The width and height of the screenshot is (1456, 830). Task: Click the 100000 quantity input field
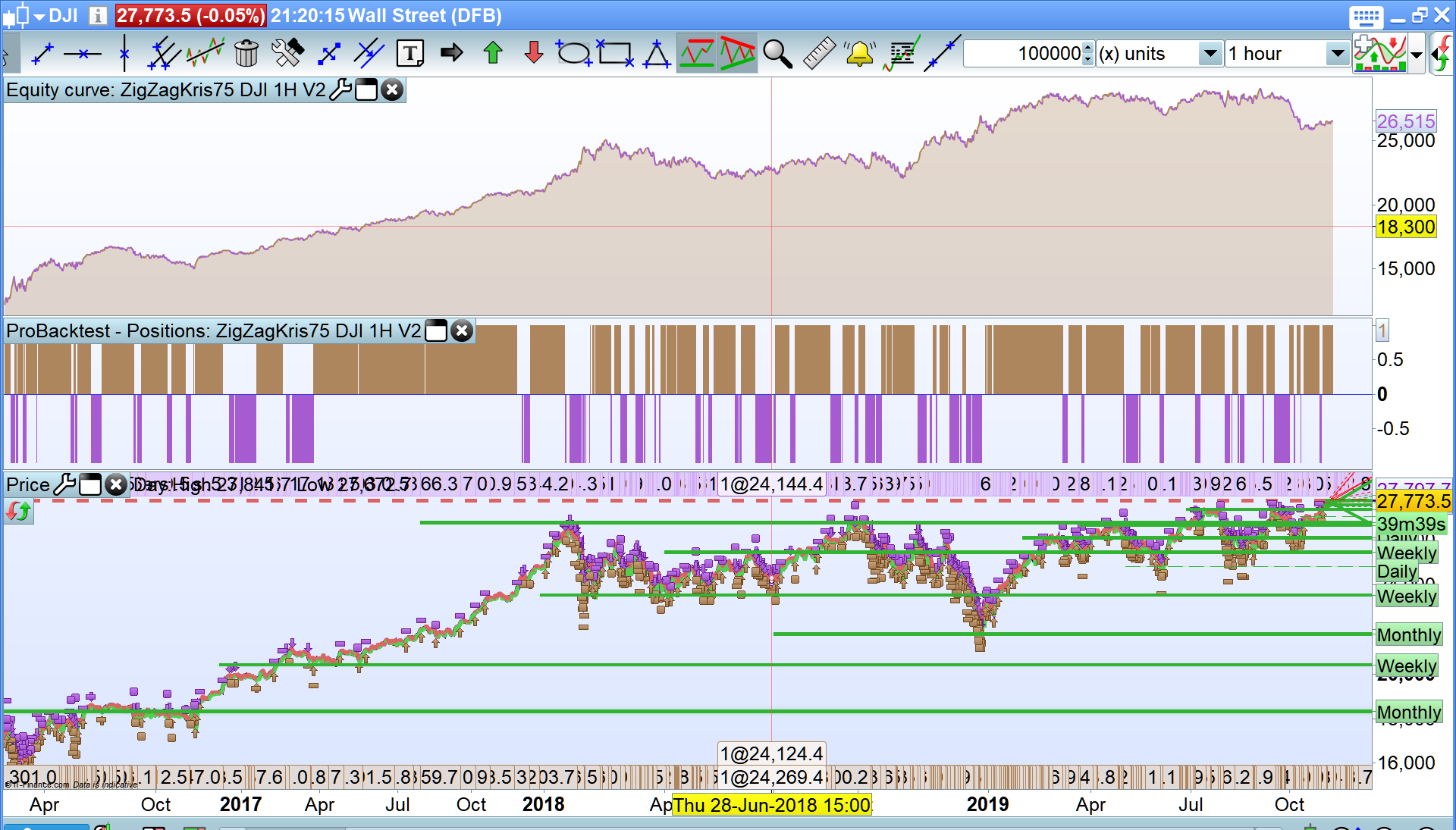tap(1024, 54)
